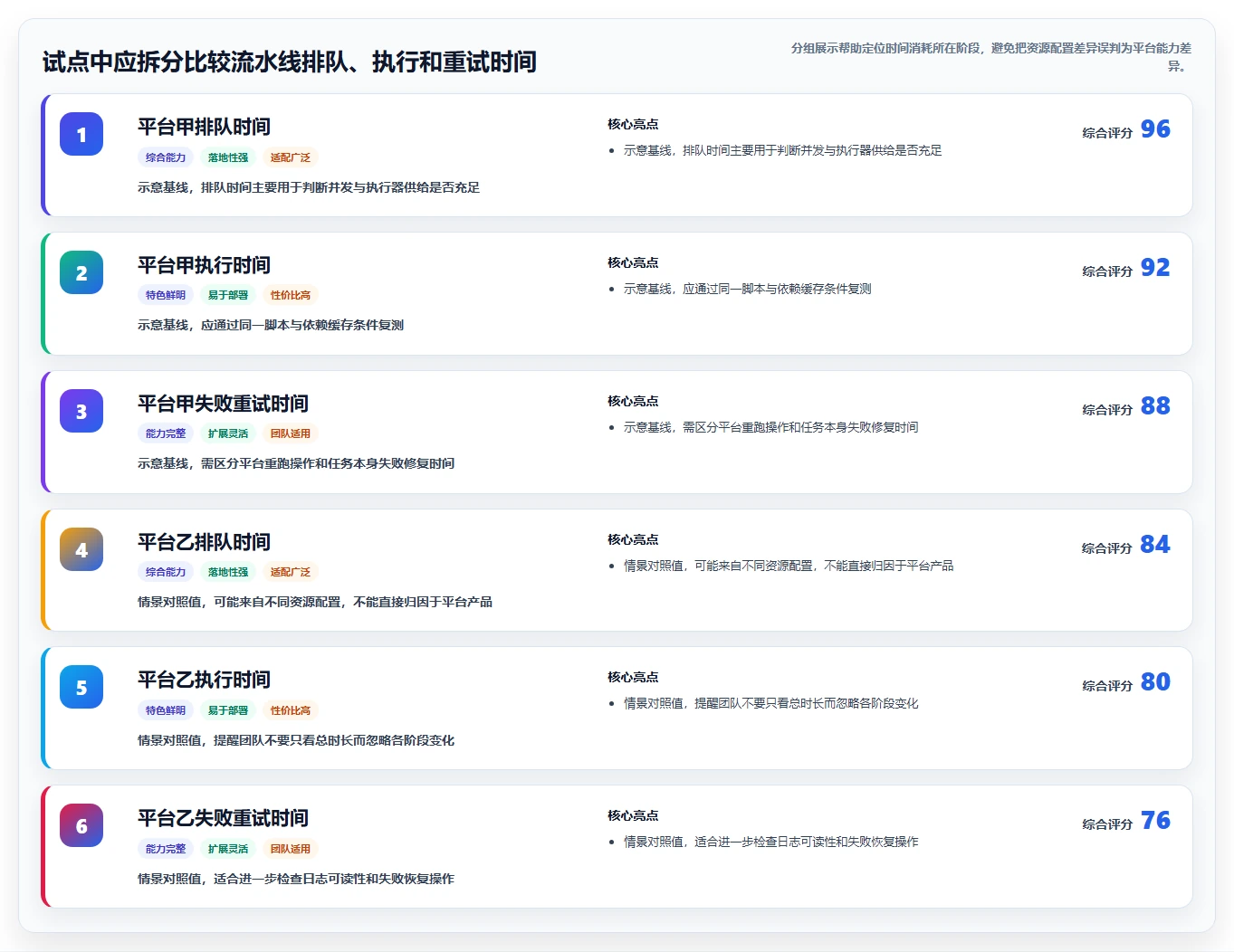The height and width of the screenshot is (952, 1234).
Task: Click 核心亮点 heading in 平台乙失败重试时间 card
Action: click(x=633, y=815)
